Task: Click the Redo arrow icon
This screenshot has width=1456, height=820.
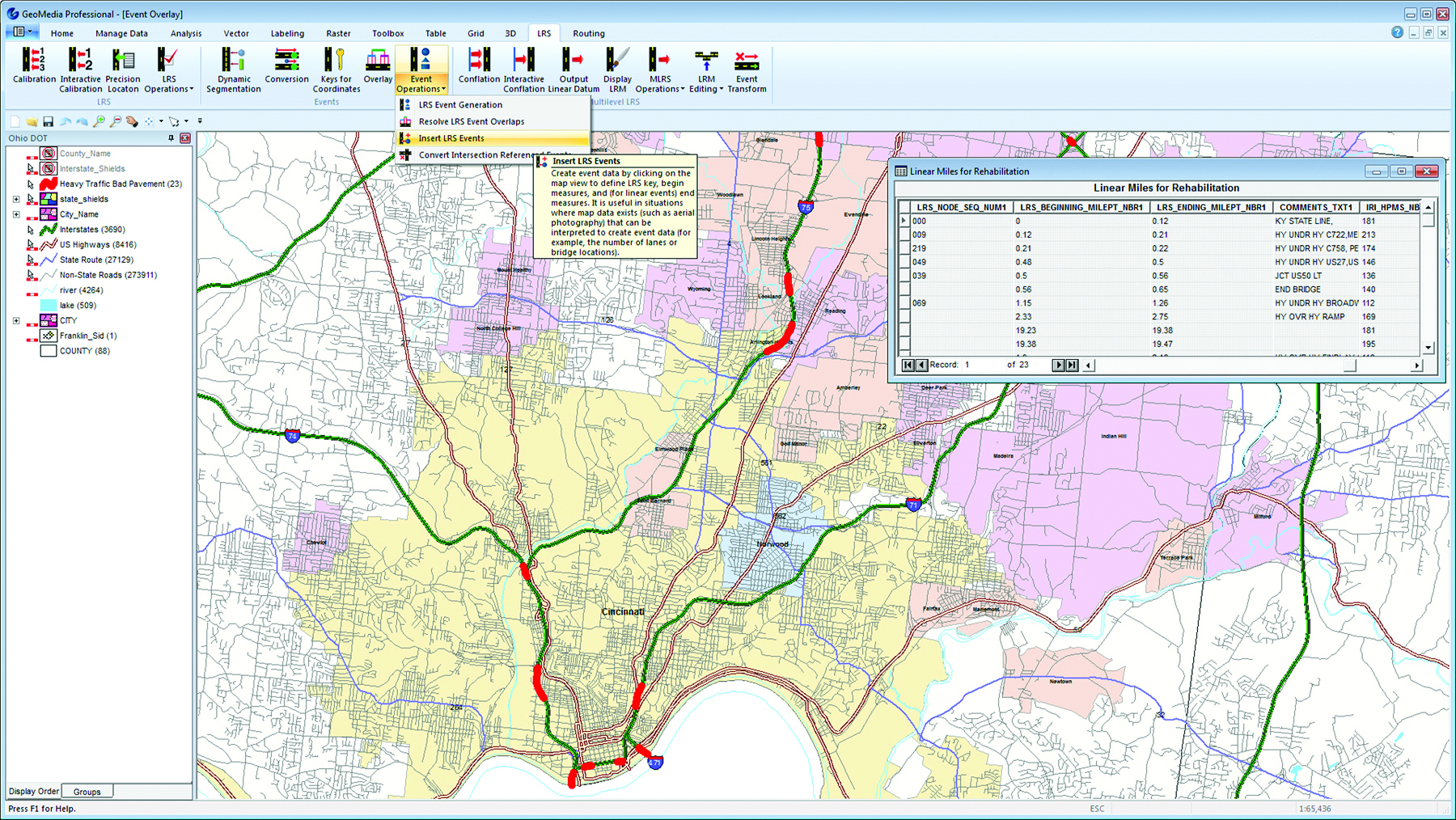Action: coord(82,121)
